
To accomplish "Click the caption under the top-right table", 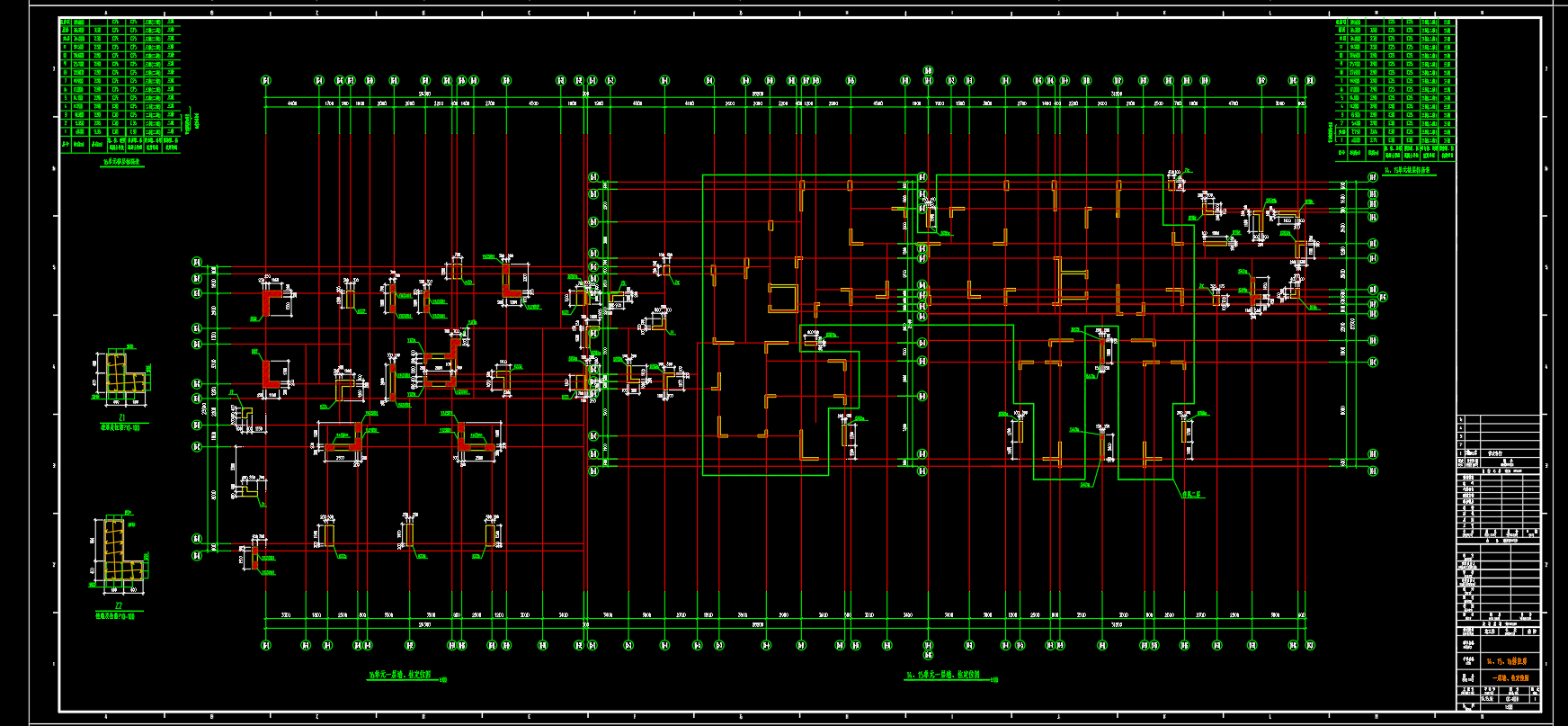I will [x=1406, y=170].
